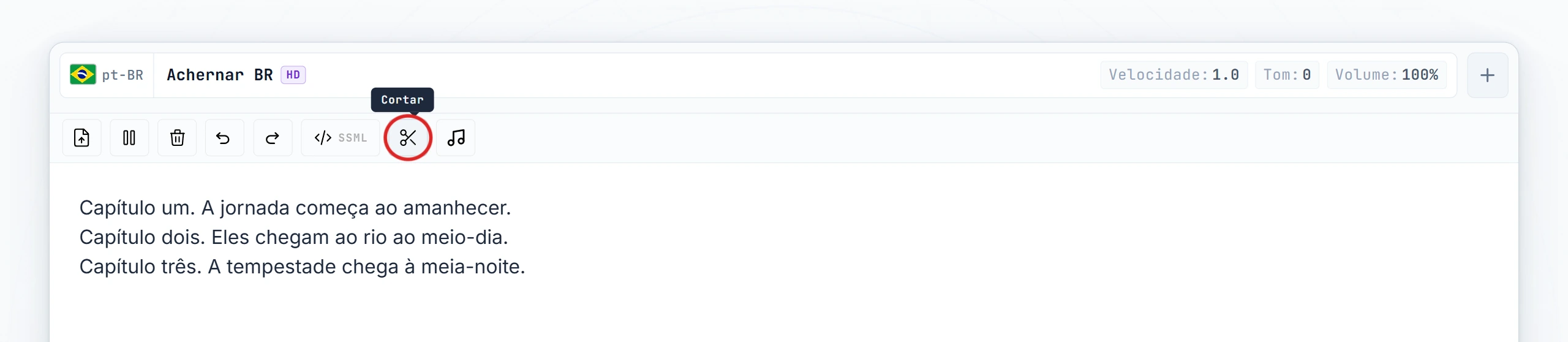Image resolution: width=1568 pixels, height=342 pixels.
Task: Select the Cortar scissors tool
Action: coord(408,138)
